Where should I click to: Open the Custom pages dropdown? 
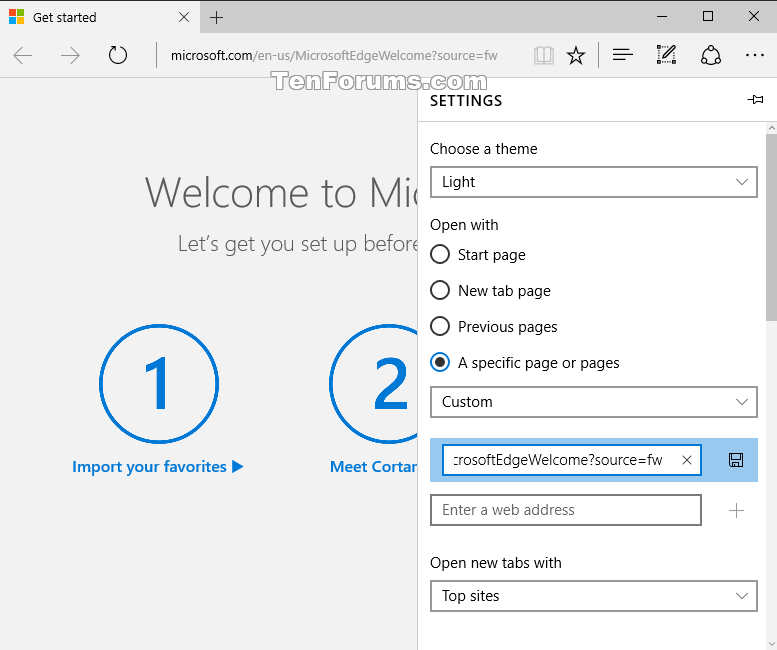pyautogui.click(x=594, y=402)
